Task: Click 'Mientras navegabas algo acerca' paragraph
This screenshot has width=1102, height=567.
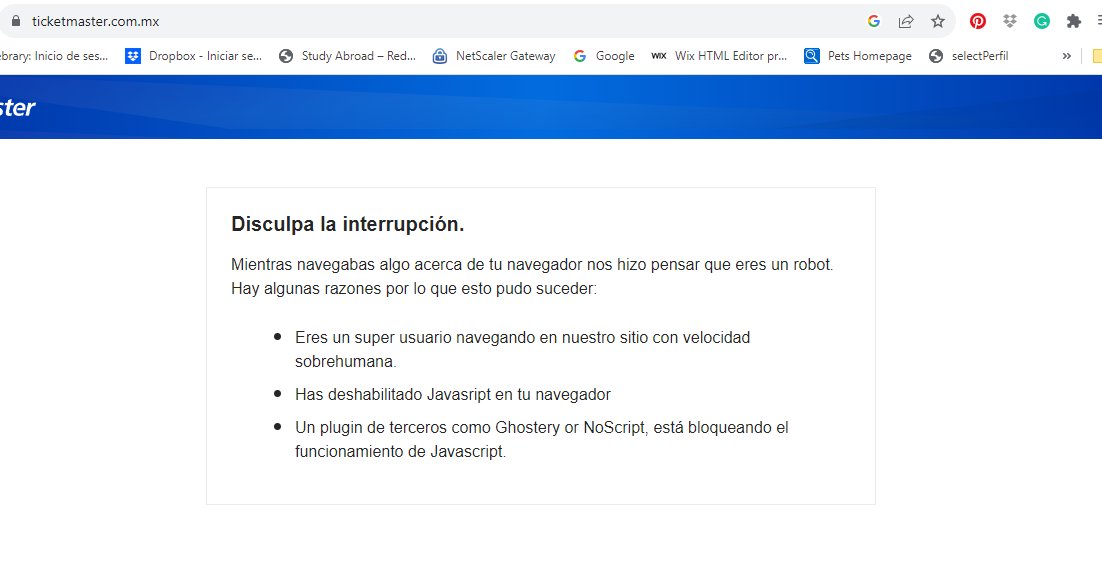Action: (532, 277)
